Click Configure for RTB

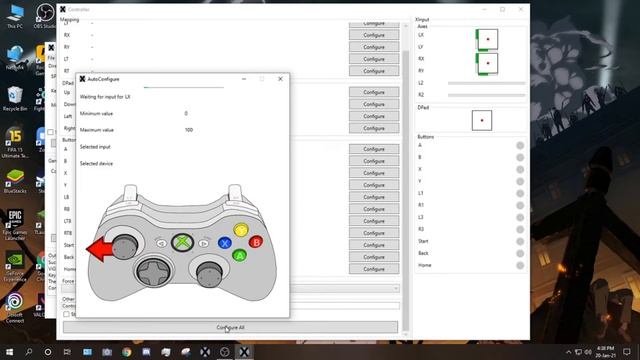(x=374, y=233)
